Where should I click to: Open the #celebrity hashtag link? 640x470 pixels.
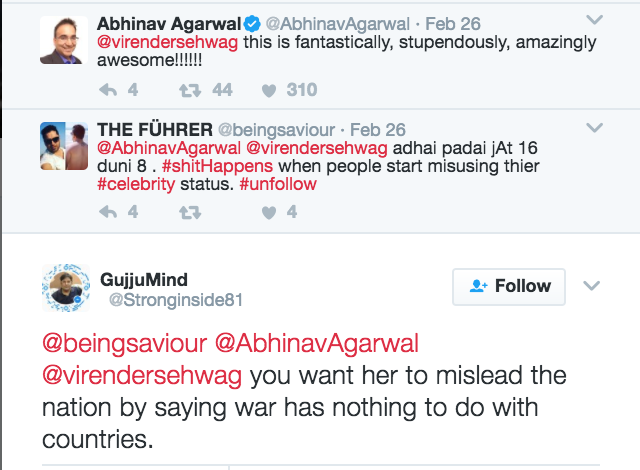click(x=137, y=184)
